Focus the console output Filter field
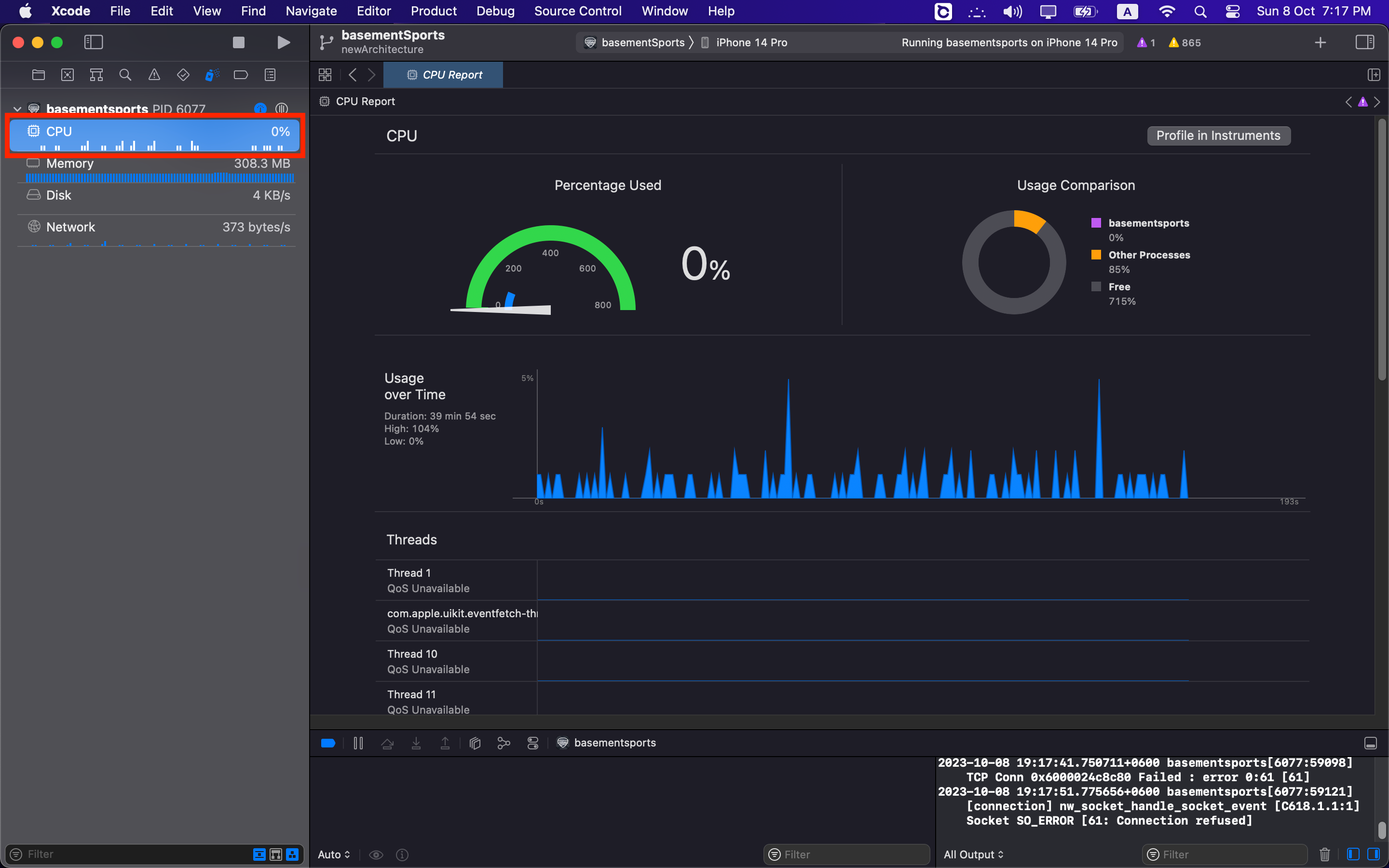 1225,854
